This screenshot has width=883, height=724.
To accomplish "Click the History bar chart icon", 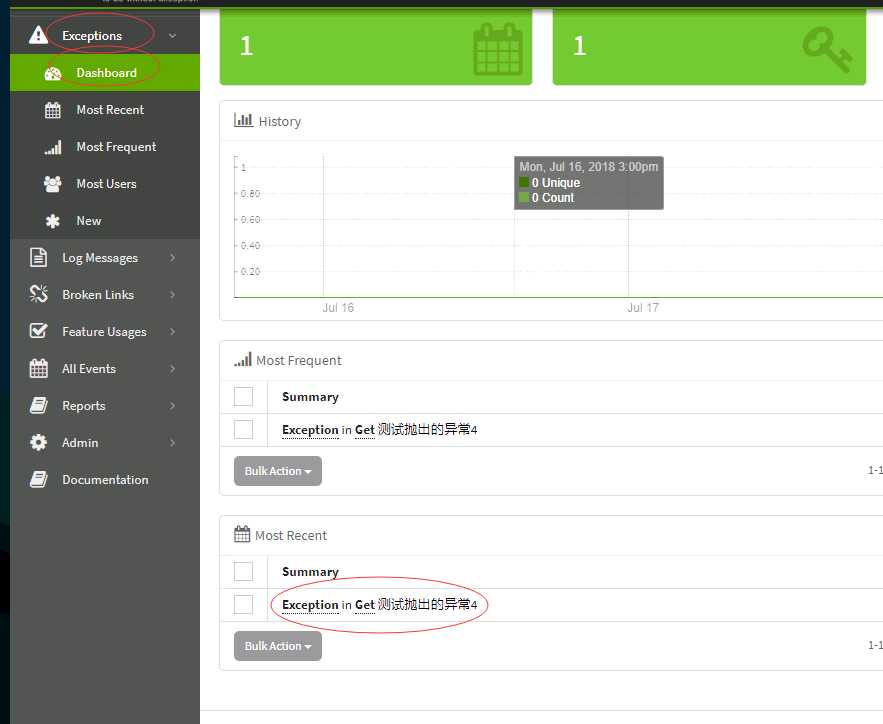I will pos(243,120).
